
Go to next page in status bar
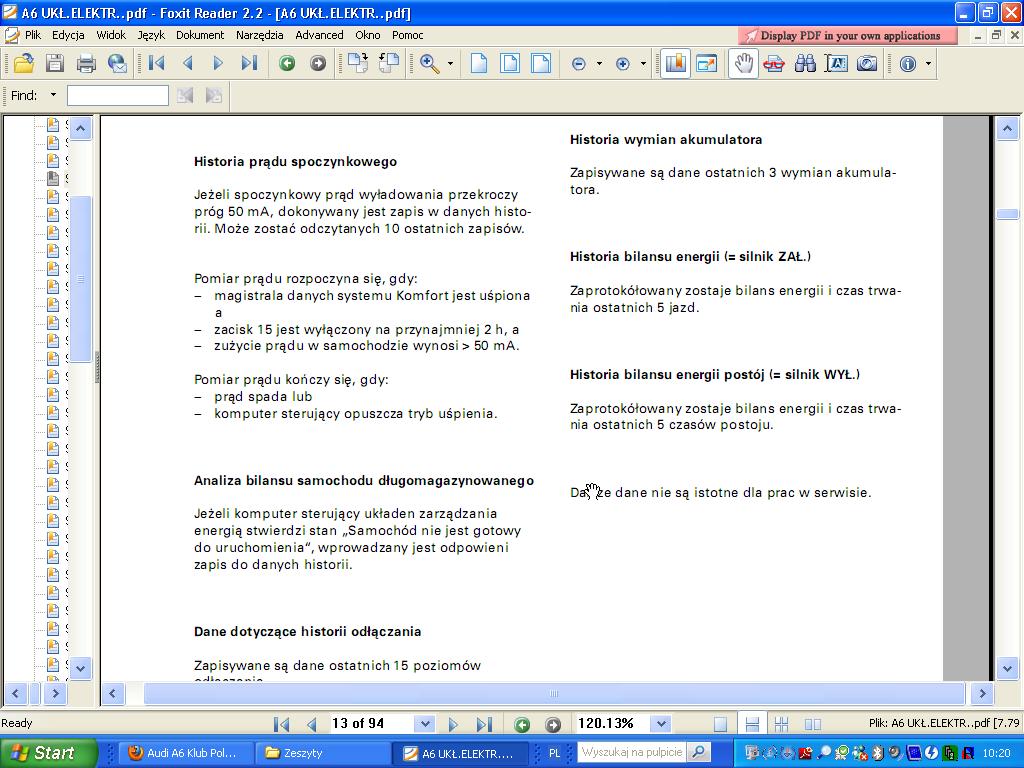click(x=453, y=724)
